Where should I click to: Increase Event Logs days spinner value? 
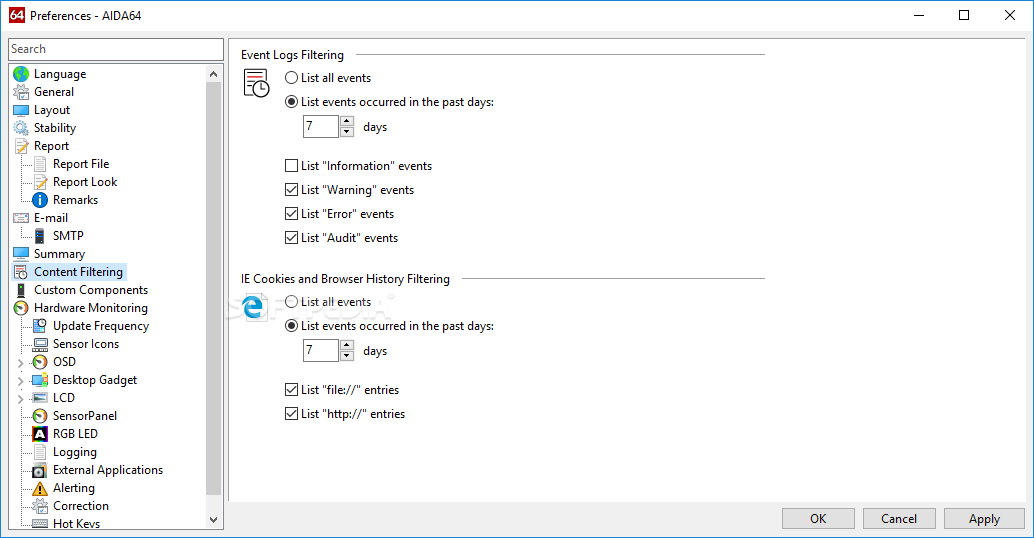point(347,121)
